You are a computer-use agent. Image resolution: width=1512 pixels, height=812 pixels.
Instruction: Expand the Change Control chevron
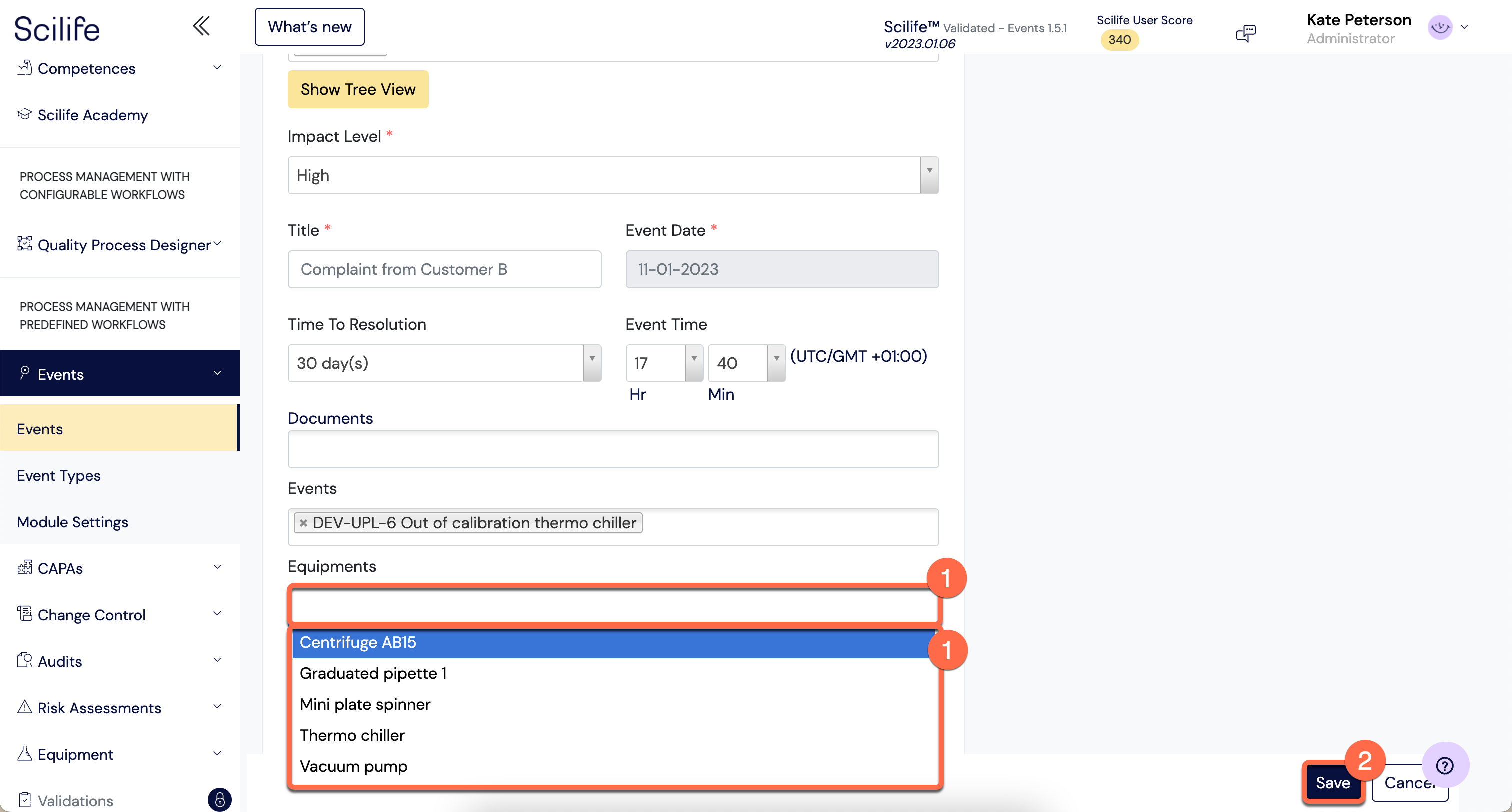click(x=217, y=613)
